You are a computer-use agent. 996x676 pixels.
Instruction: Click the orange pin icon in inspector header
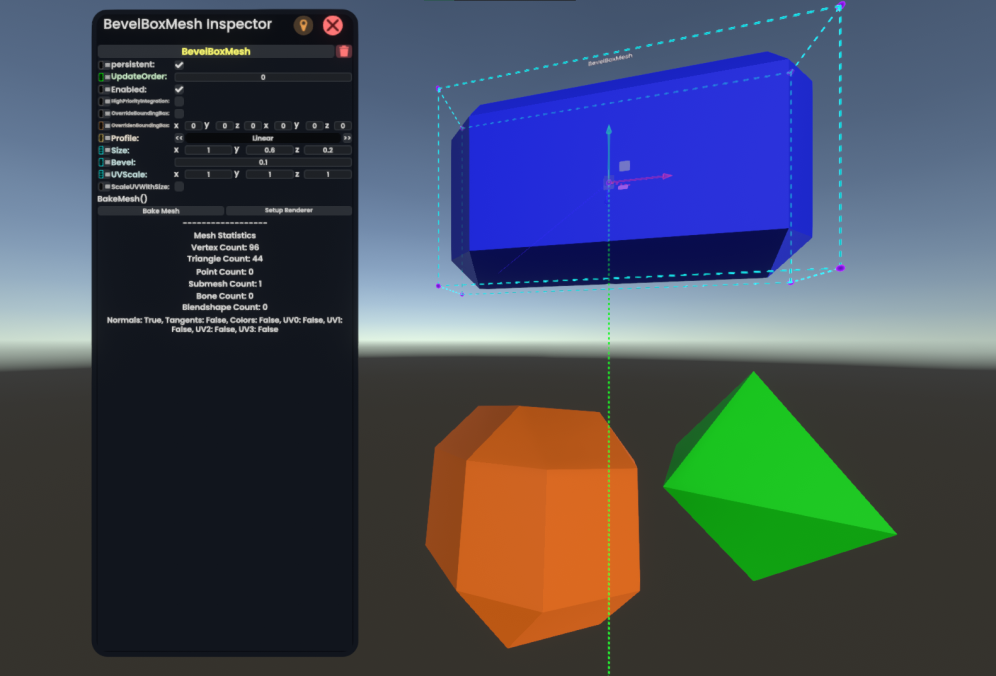coord(303,25)
